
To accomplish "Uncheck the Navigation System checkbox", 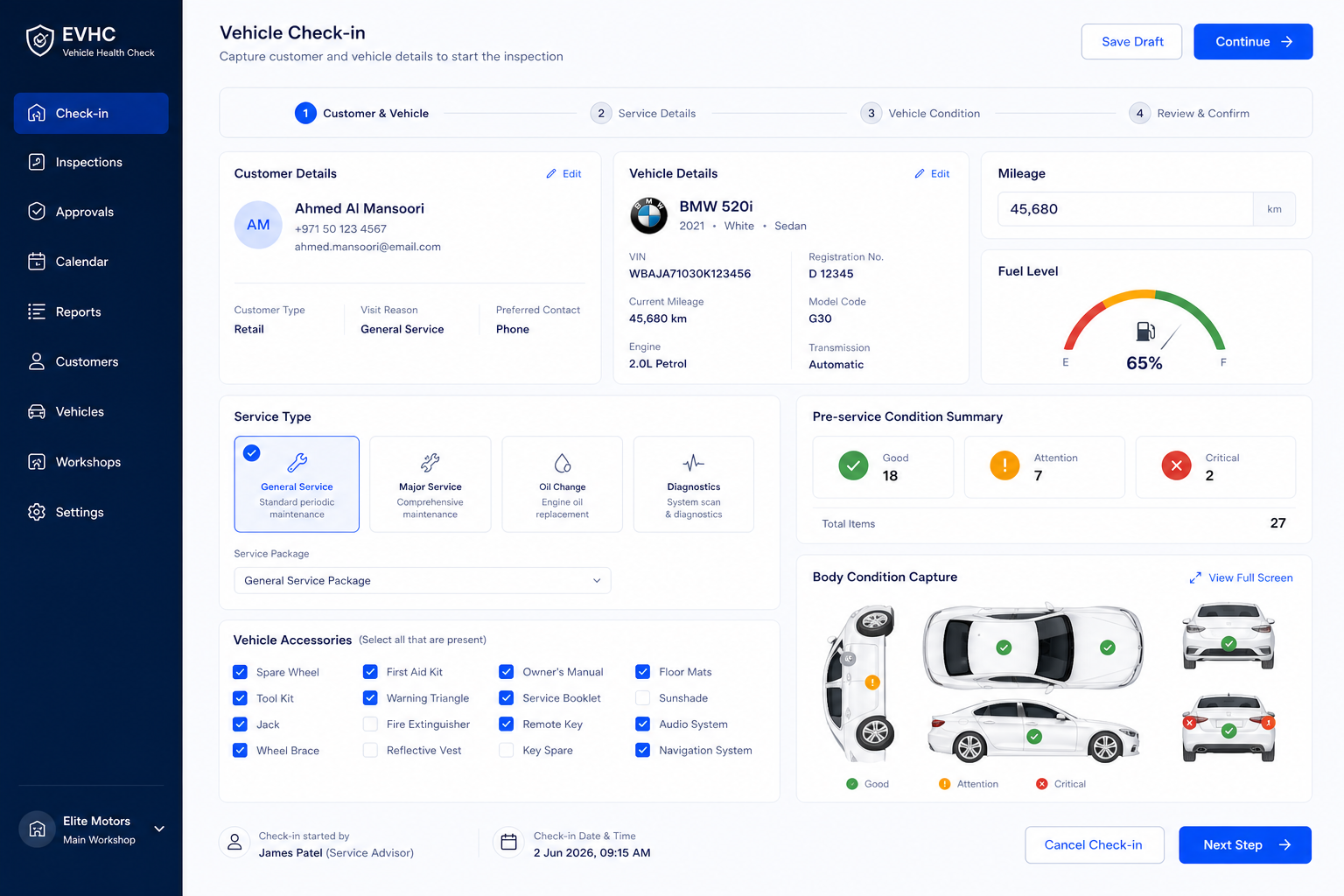I will coord(642,751).
